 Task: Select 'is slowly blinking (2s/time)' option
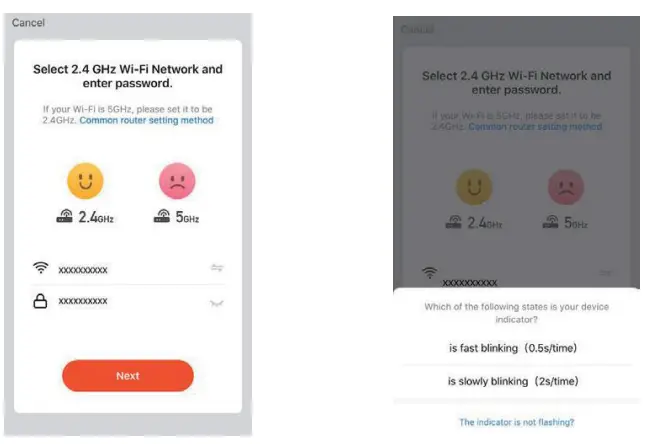pyautogui.click(x=513, y=381)
